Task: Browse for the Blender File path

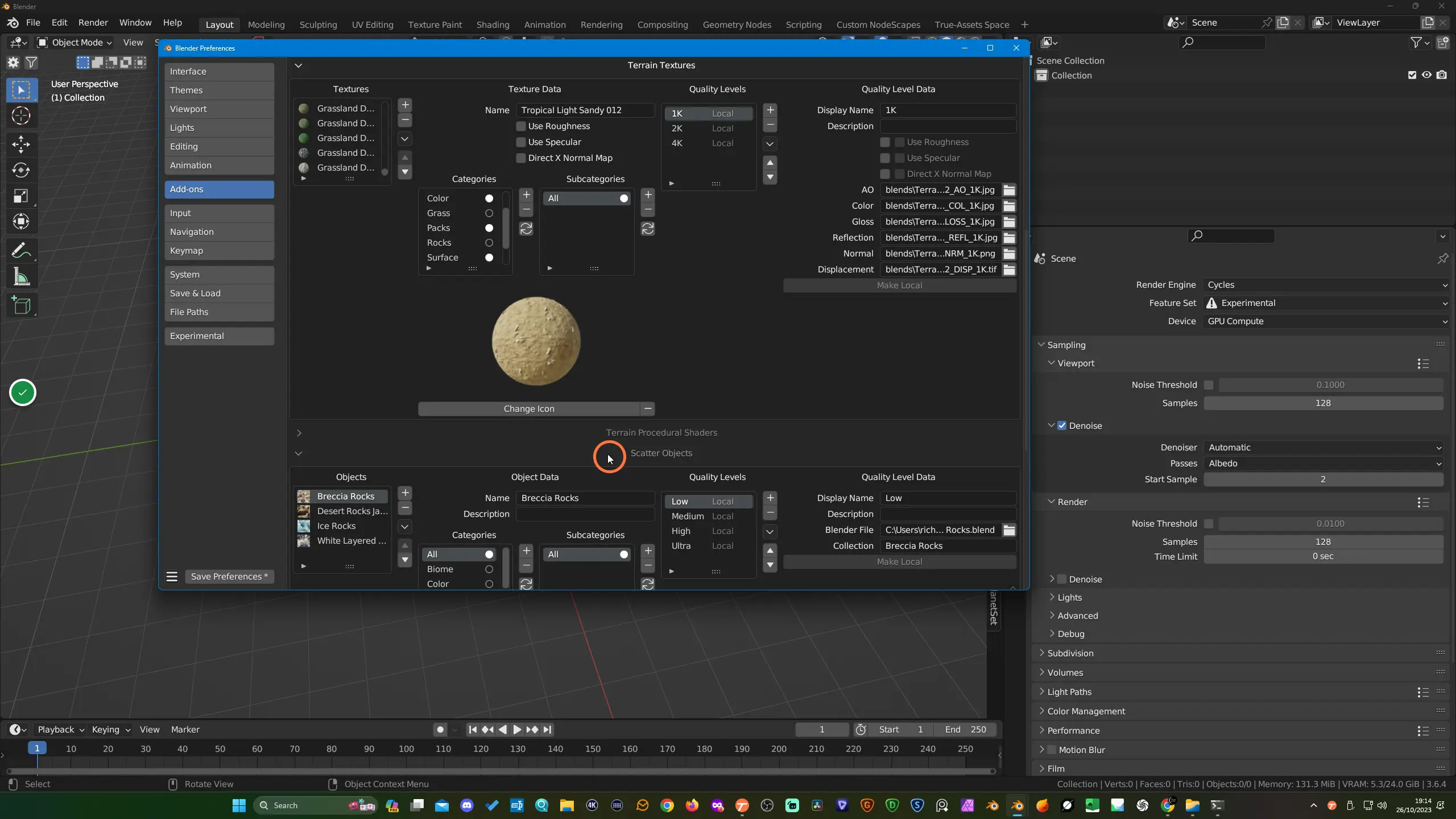Action: click(1009, 530)
